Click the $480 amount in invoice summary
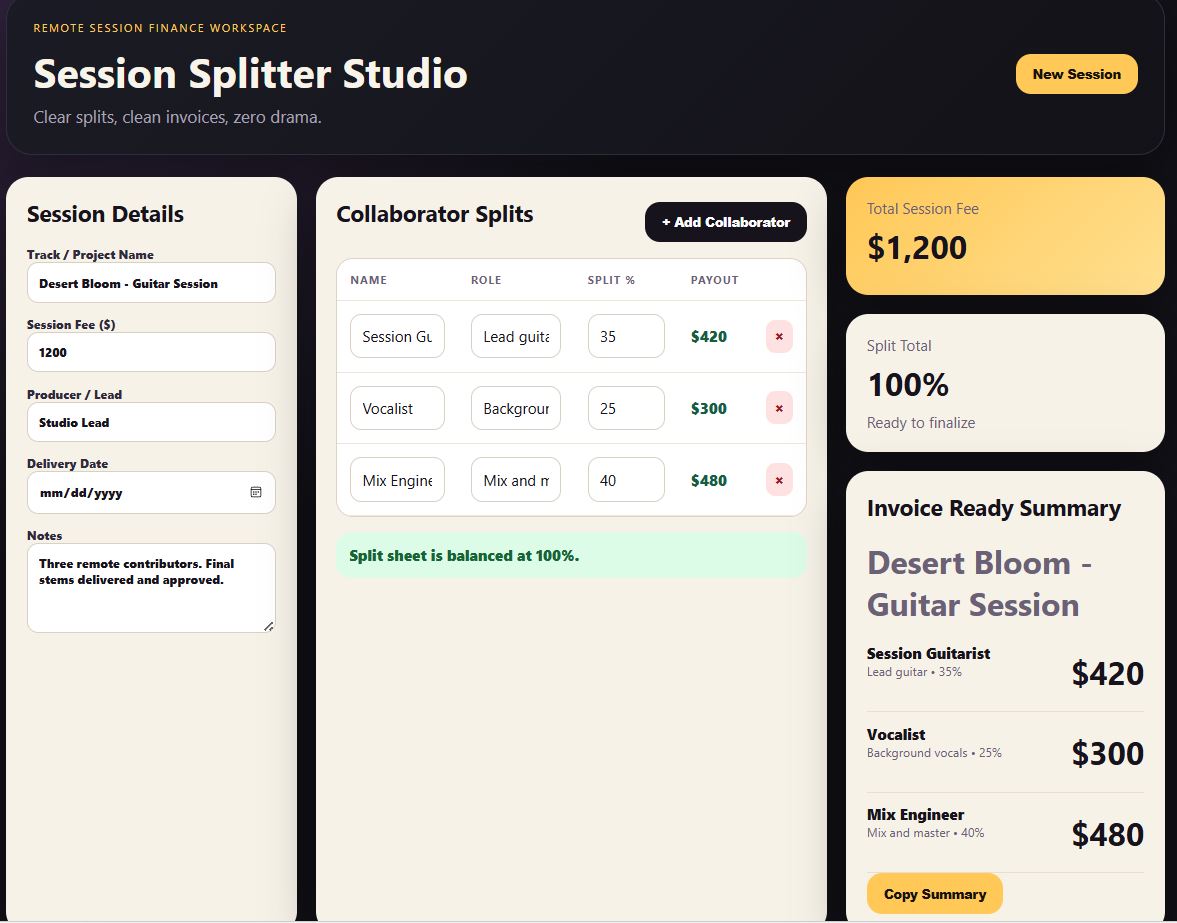 [1107, 834]
